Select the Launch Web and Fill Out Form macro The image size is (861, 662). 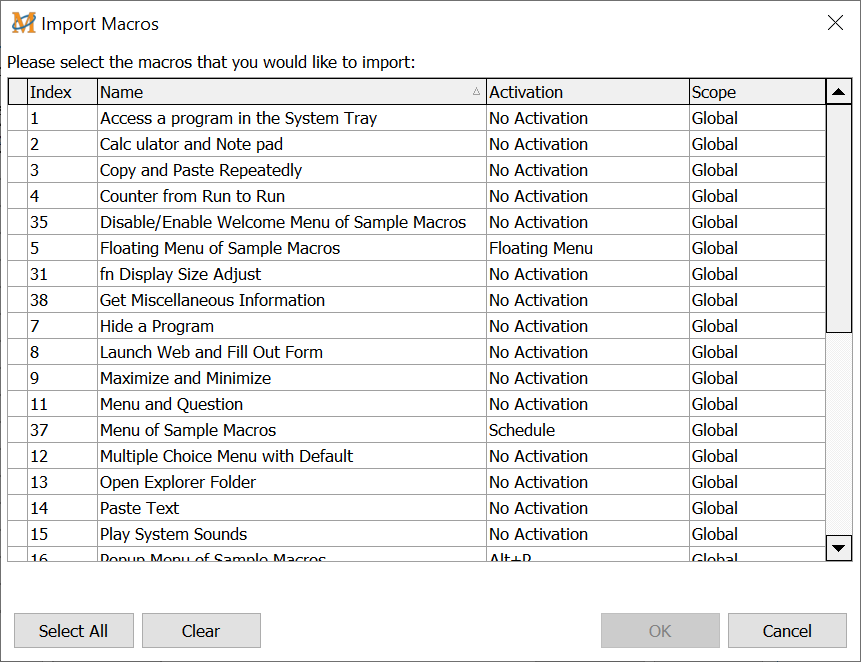[x=211, y=352]
